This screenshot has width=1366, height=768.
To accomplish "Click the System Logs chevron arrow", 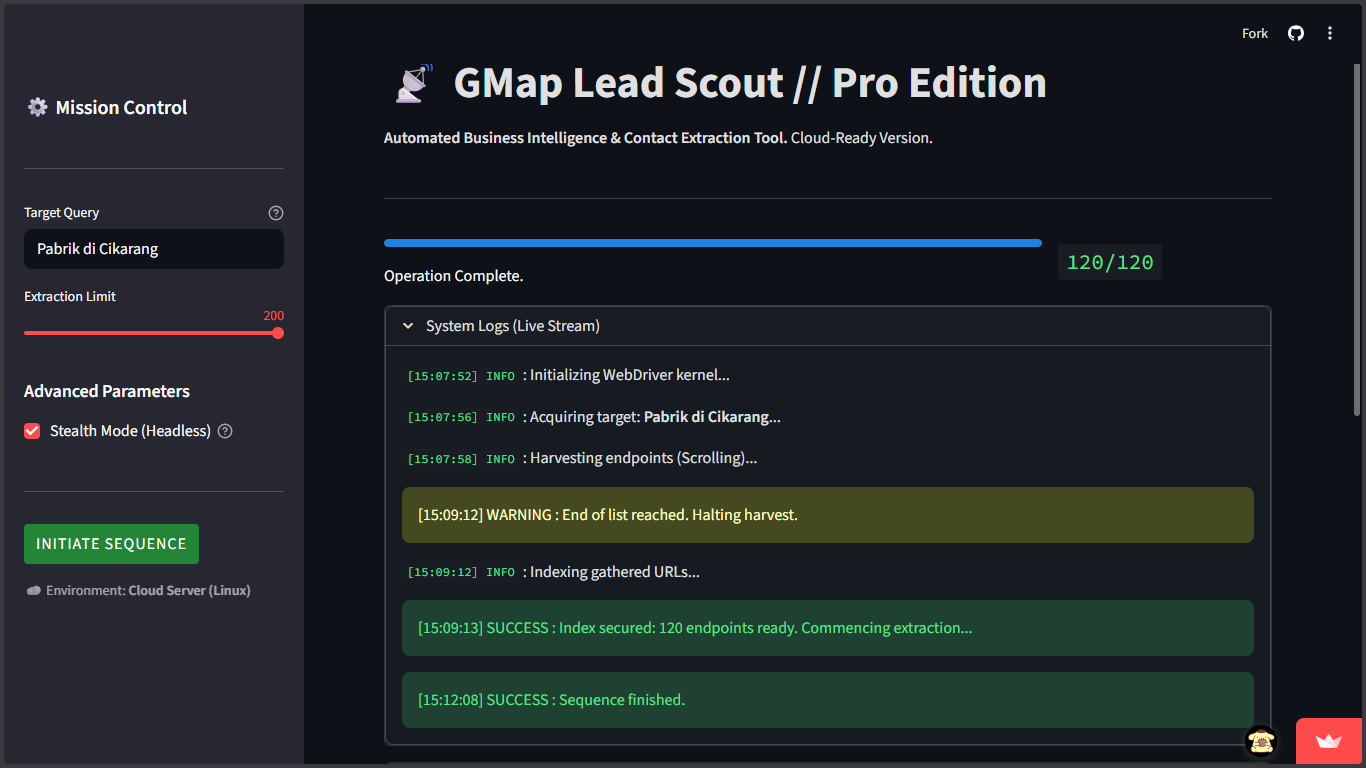I will coord(408,326).
